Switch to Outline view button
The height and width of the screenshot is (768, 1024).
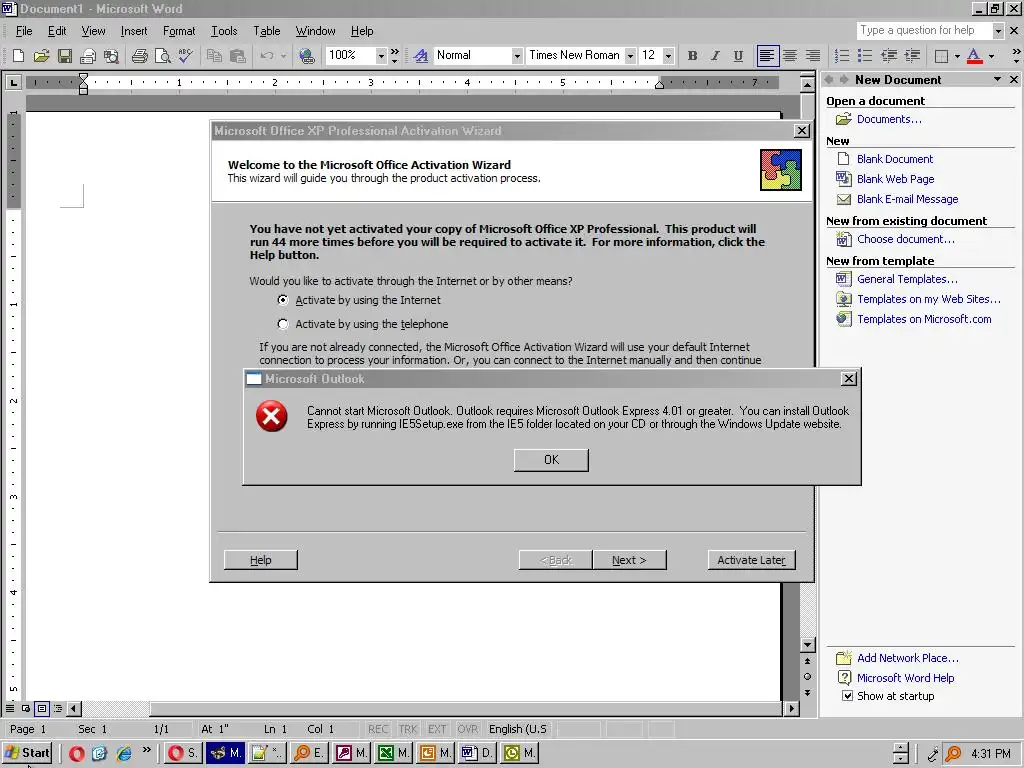click(58, 709)
